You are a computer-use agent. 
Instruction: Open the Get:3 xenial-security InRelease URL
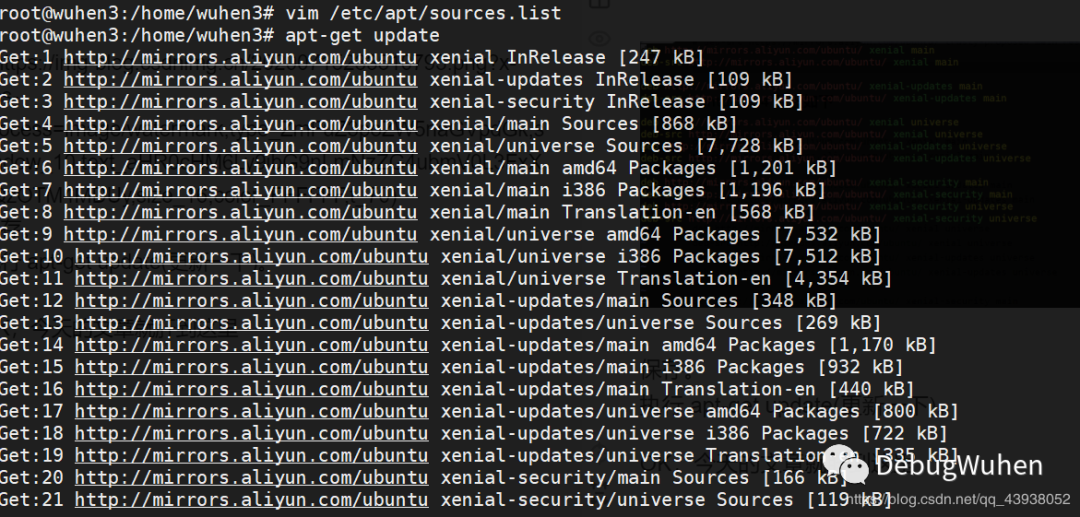[240, 102]
